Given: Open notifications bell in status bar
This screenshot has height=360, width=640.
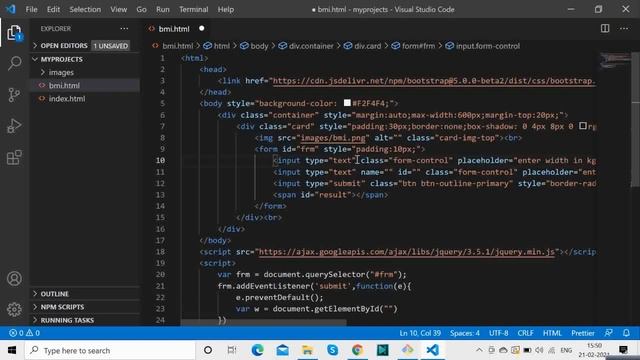Looking at the screenshot, I should pyautogui.click(x=626, y=333).
